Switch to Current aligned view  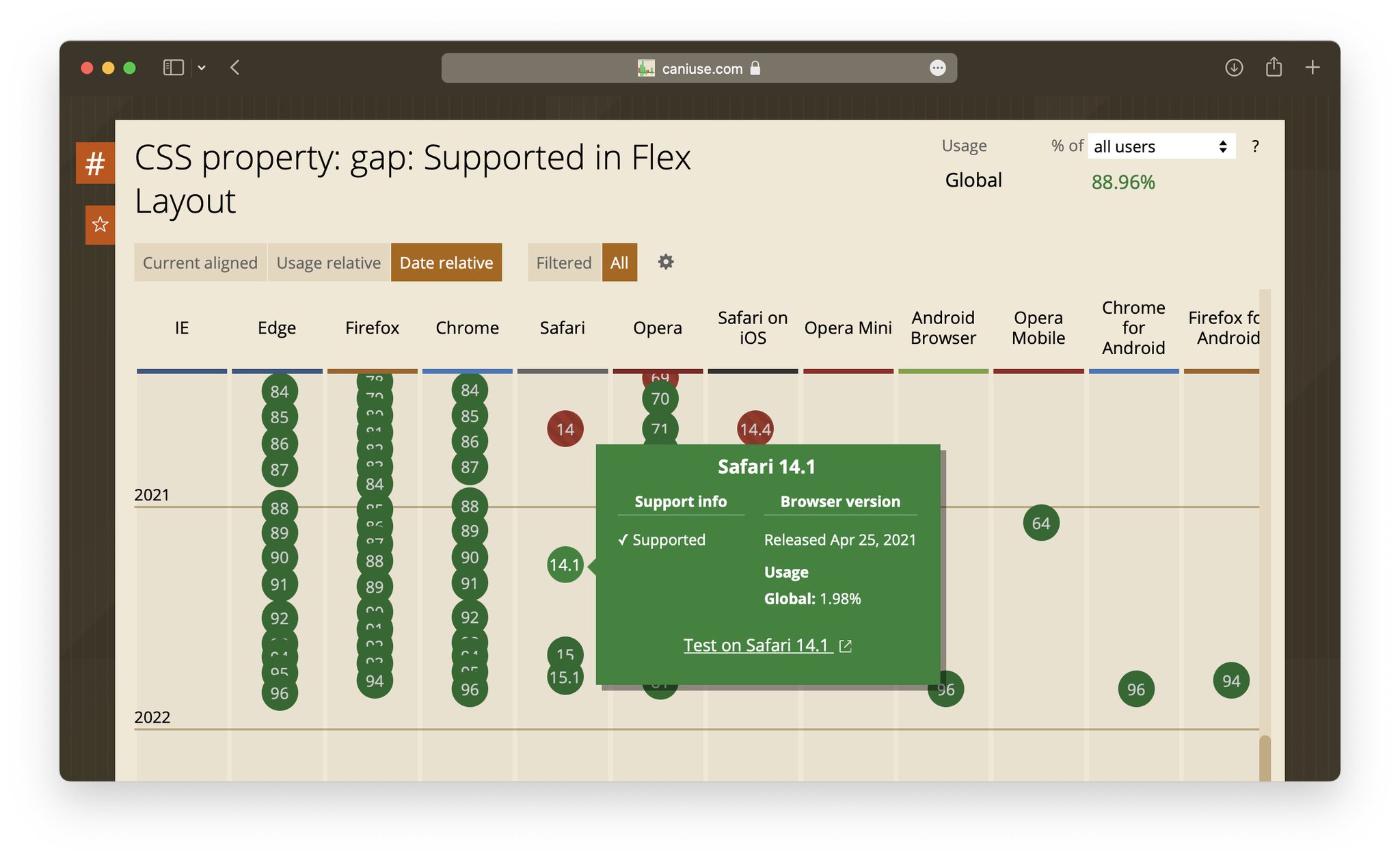[x=200, y=263]
